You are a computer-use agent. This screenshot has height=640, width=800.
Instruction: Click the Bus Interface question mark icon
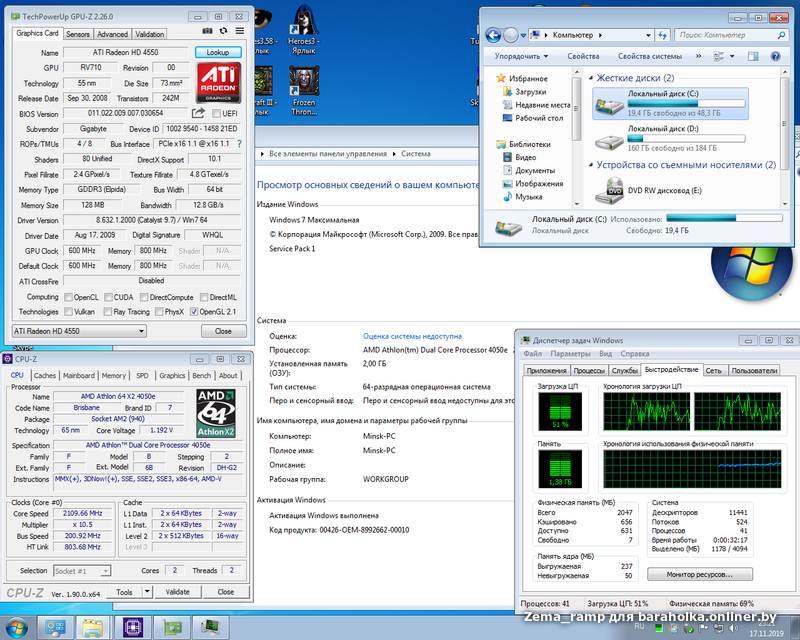click(x=239, y=144)
